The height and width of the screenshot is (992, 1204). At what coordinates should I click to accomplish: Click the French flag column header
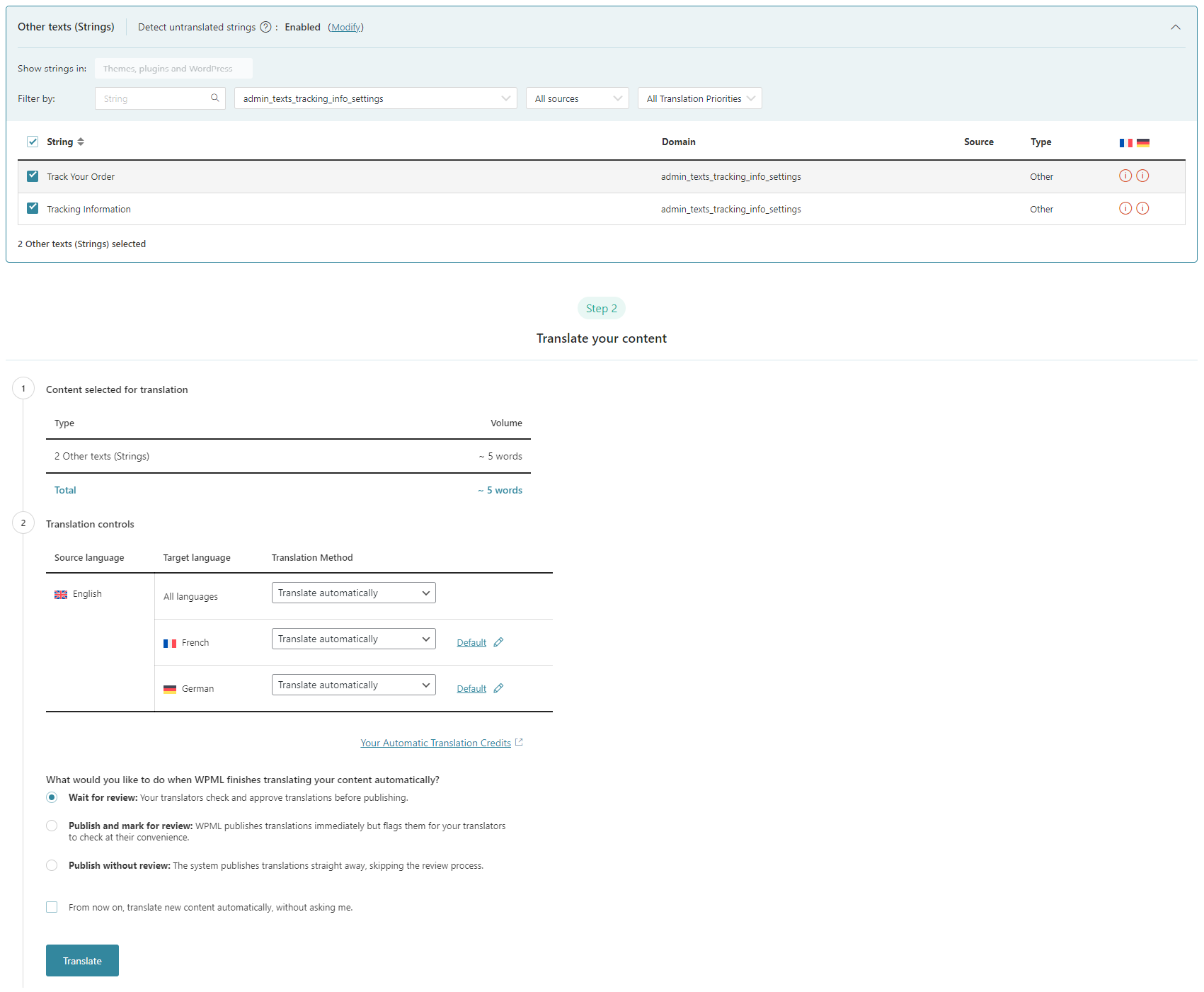point(1125,142)
